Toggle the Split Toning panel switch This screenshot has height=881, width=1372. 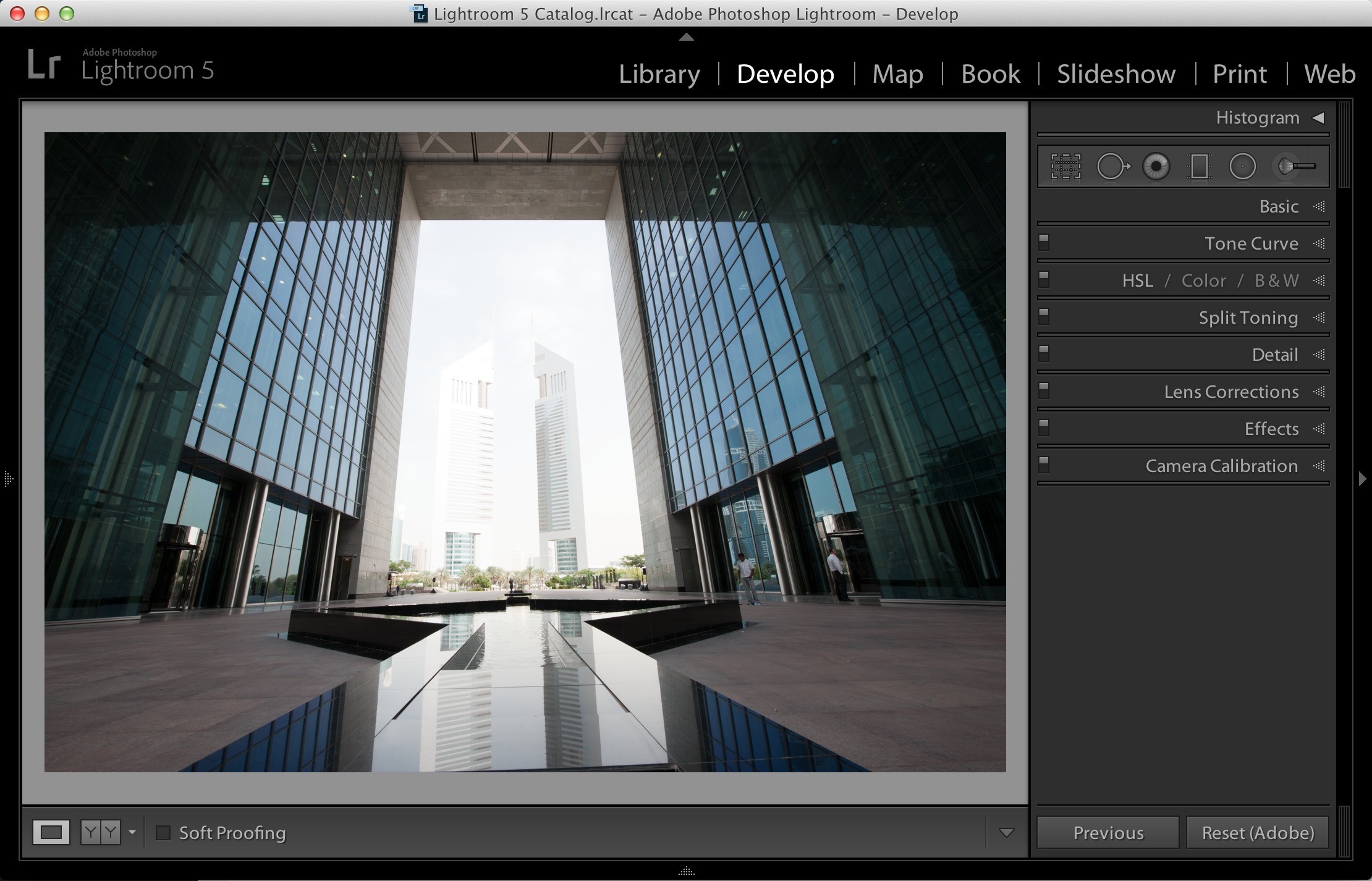click(1044, 316)
